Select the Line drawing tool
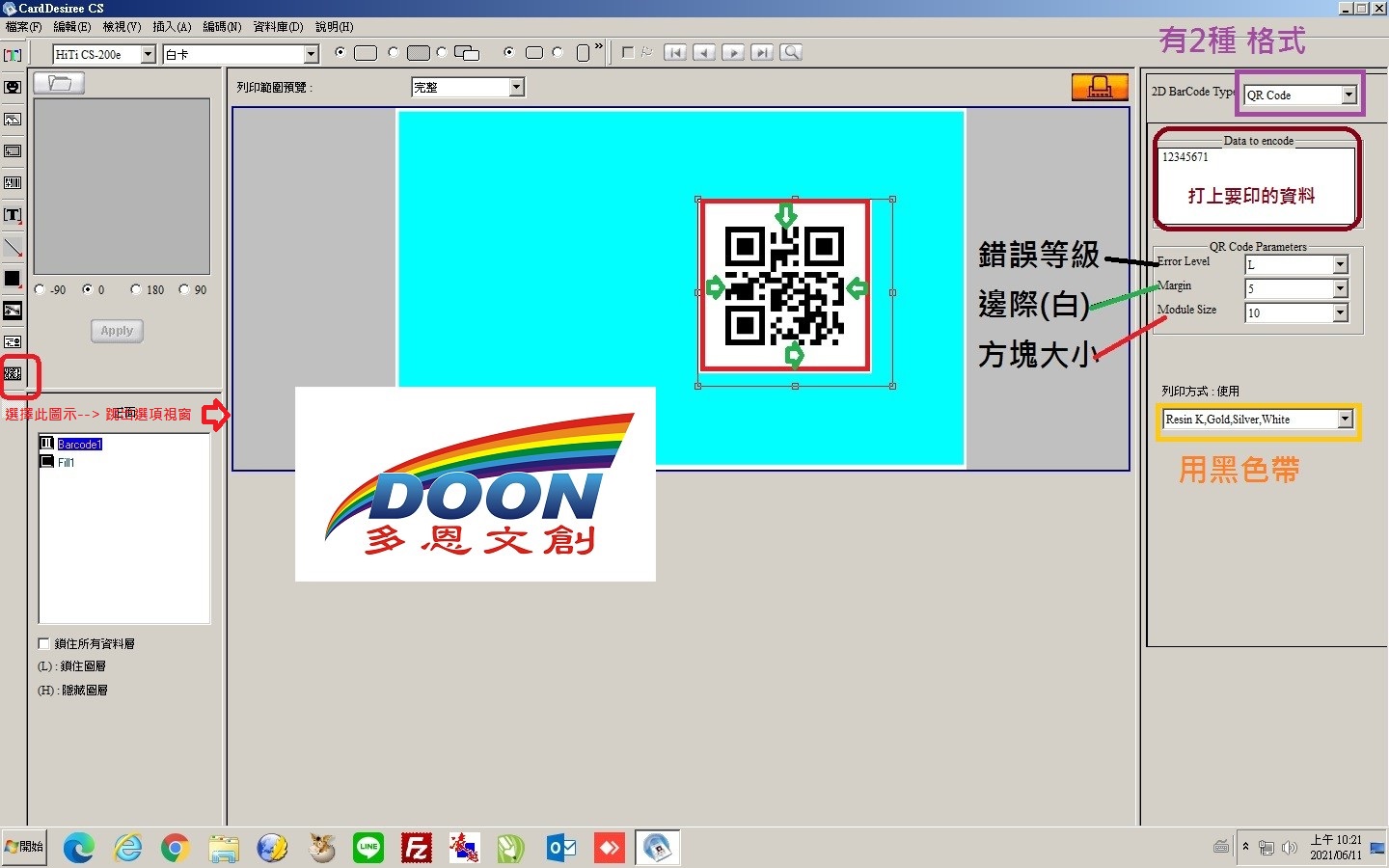The image size is (1389, 868). point(13,247)
